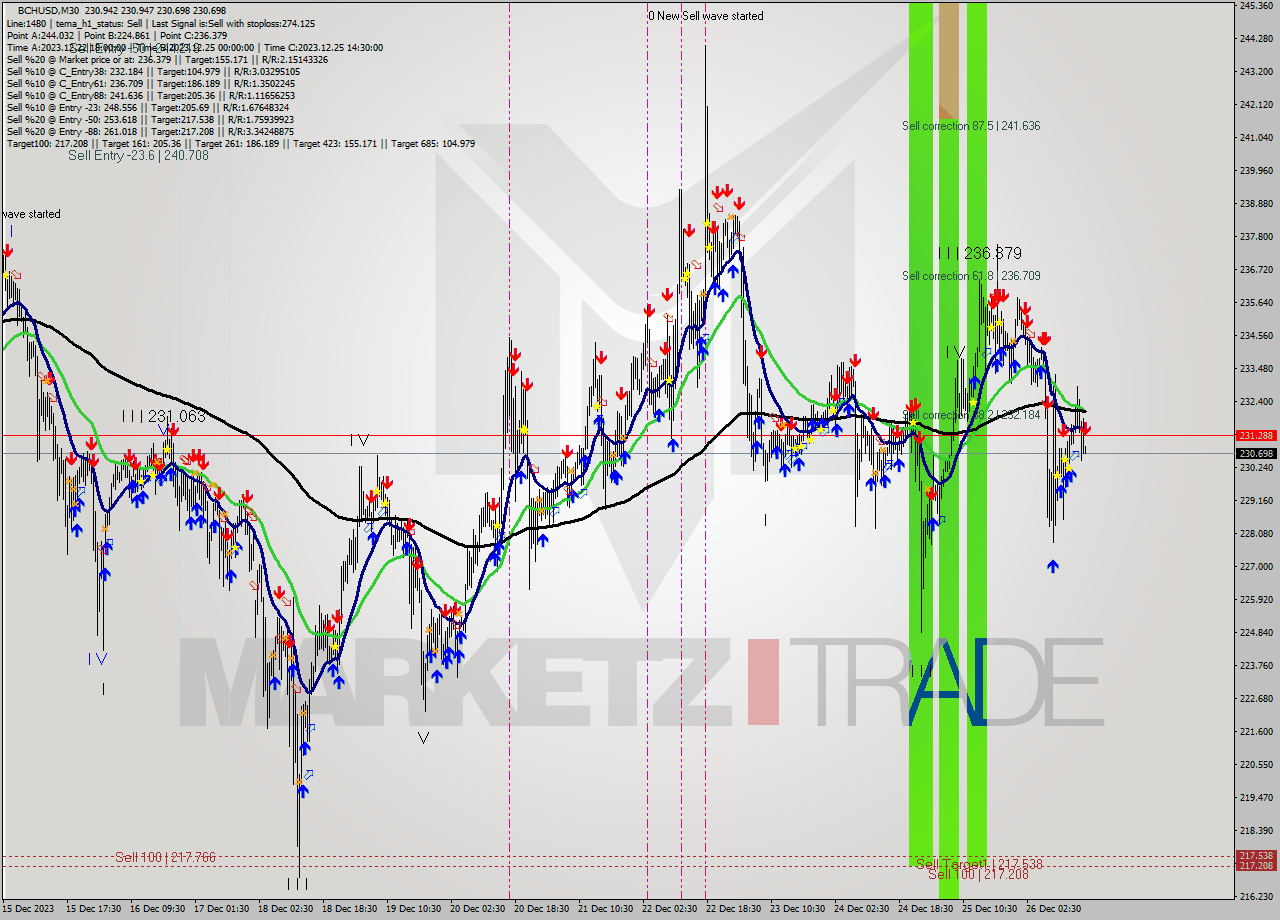This screenshot has height=920, width=1280.
Task: Click the 'Sell Target | 217.538' label
Action: pyautogui.click(x=979, y=864)
